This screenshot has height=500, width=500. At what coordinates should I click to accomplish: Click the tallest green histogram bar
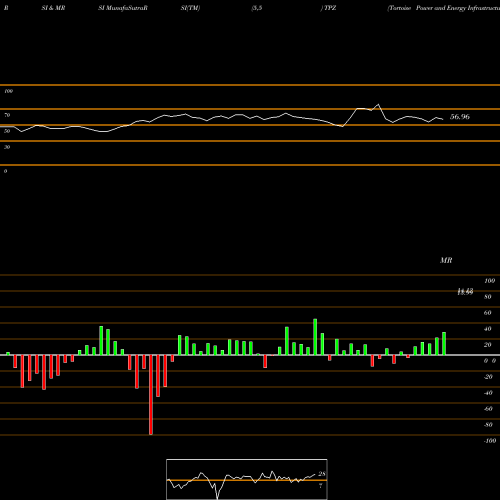point(315,337)
